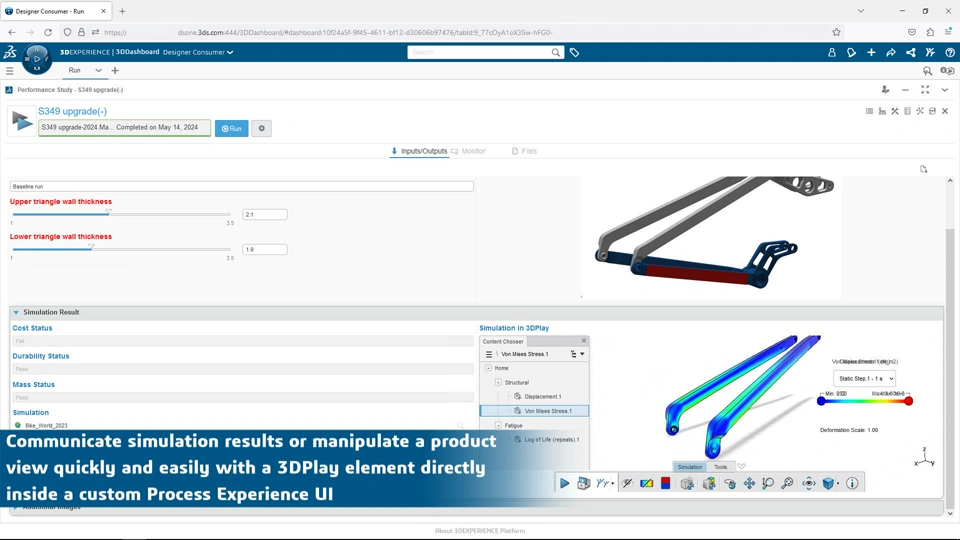Screen dimensions: 960x540
Task: Click the play simulation button in 3DPlay toolbar
Action: (564, 483)
